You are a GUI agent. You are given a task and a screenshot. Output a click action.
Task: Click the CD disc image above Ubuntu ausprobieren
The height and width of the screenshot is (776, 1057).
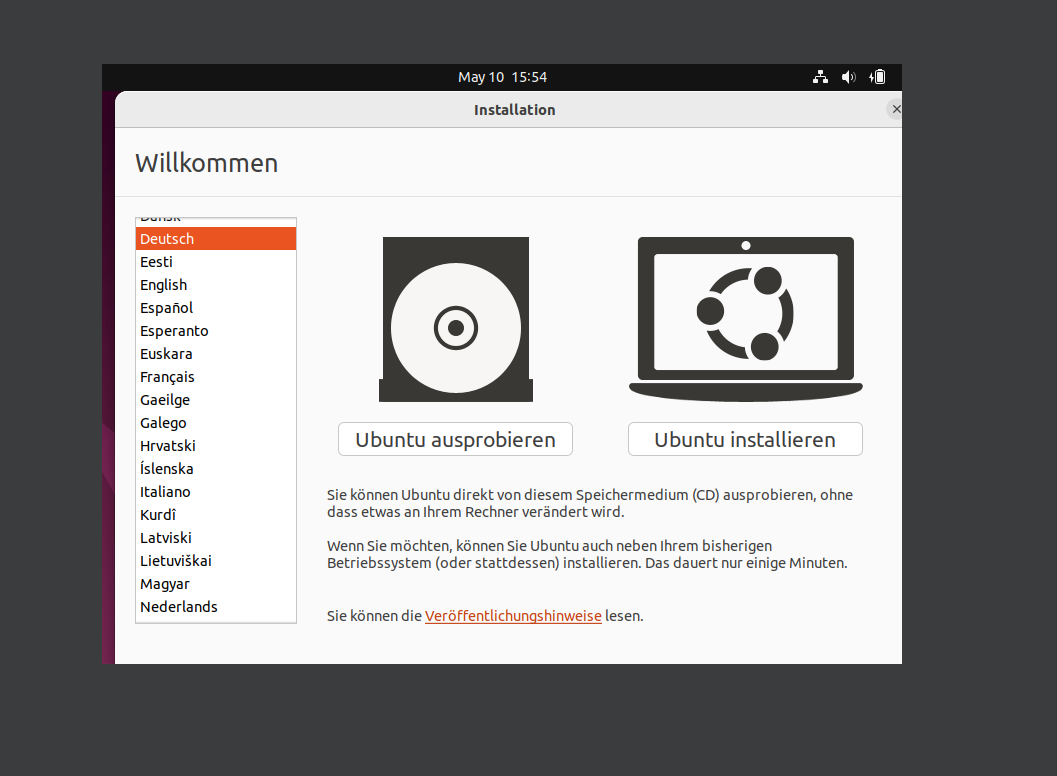(x=456, y=319)
